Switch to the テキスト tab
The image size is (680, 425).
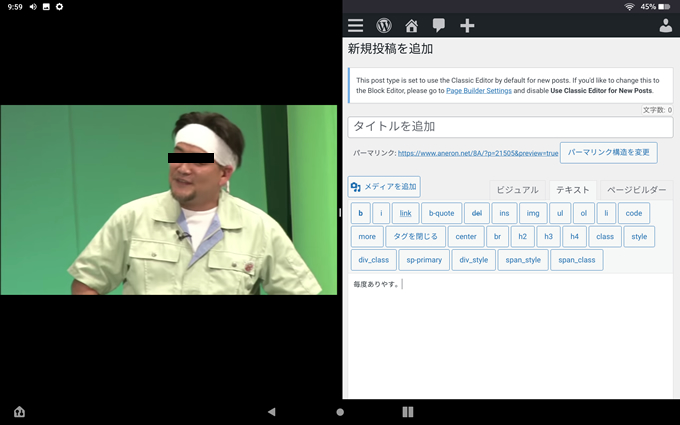coord(573,190)
